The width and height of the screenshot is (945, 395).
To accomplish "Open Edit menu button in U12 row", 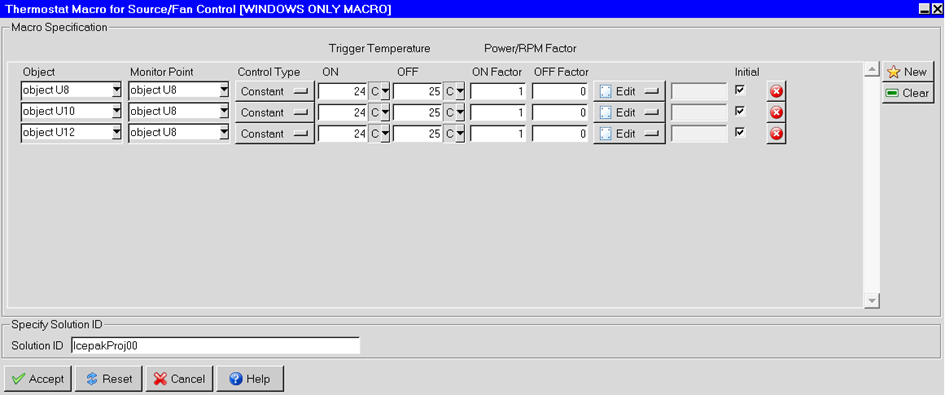I will point(629,134).
